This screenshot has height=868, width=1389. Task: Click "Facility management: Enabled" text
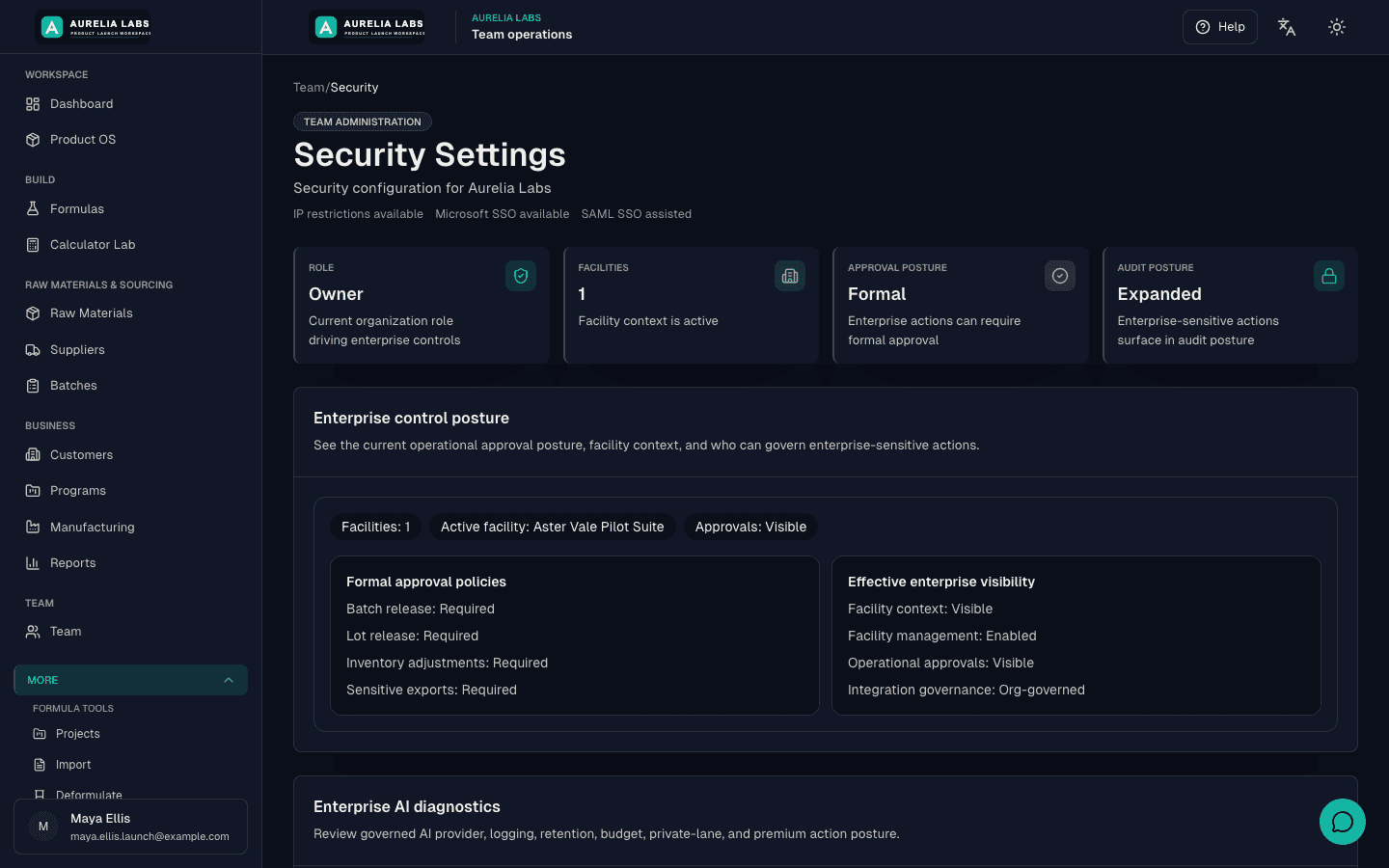[x=942, y=636]
